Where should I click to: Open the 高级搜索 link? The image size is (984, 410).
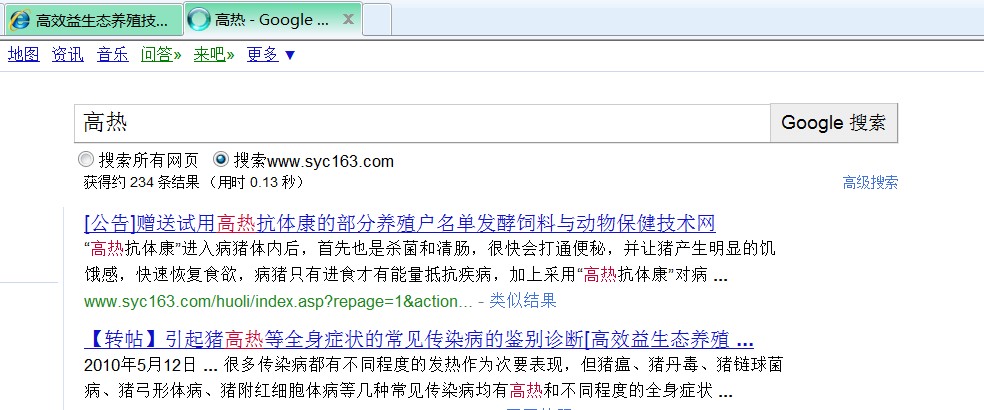tap(869, 182)
